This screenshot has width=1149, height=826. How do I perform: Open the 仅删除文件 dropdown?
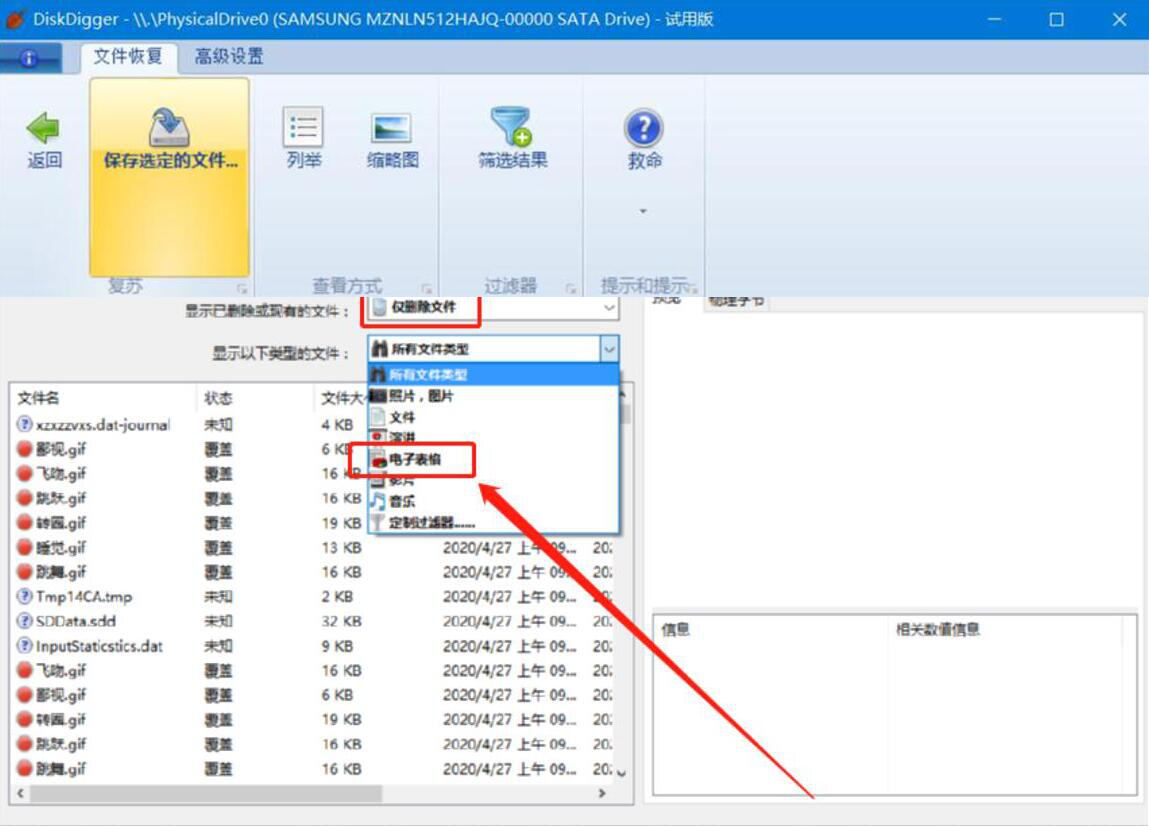pyautogui.click(x=493, y=308)
